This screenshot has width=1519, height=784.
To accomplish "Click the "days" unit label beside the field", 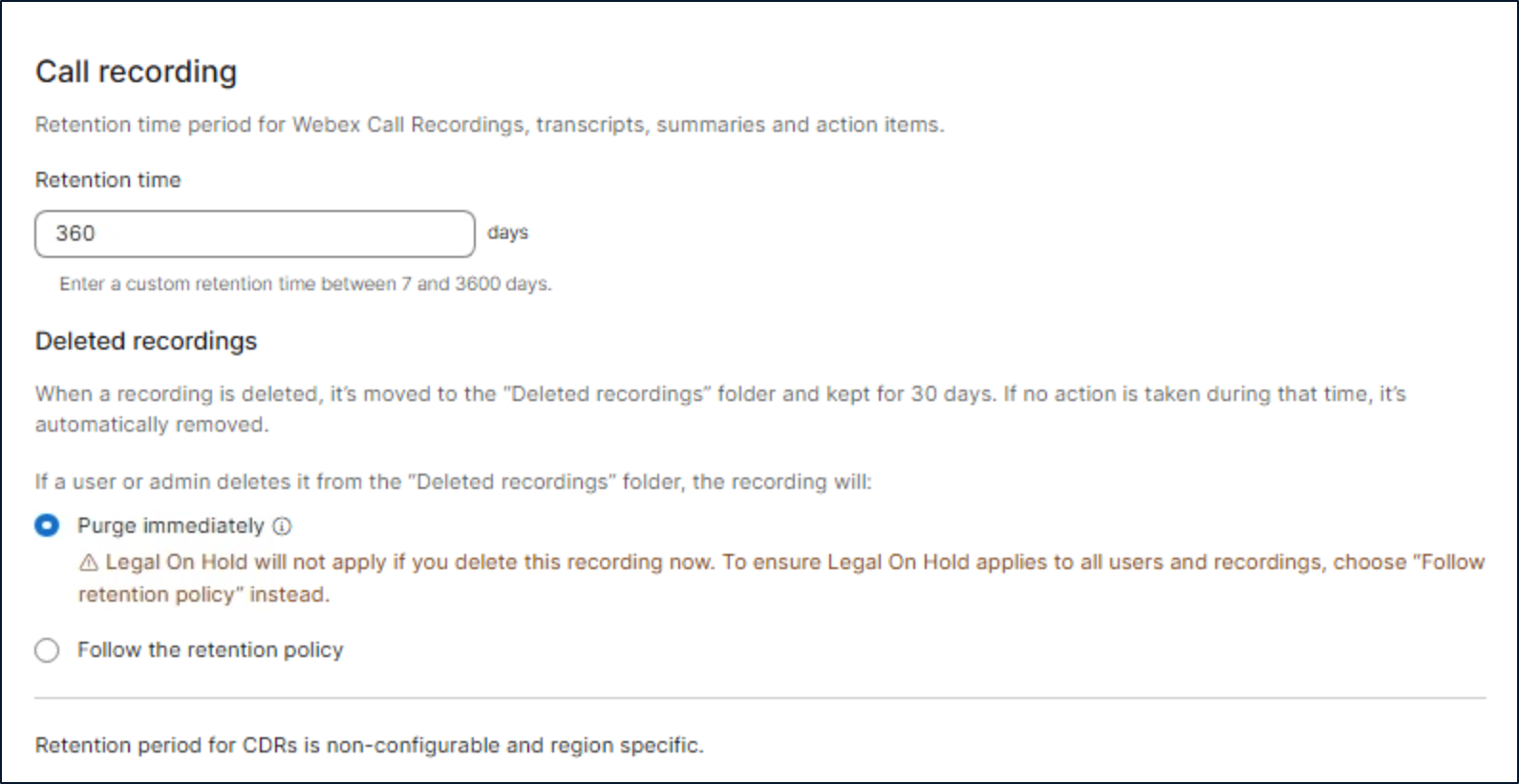I will coord(507,233).
